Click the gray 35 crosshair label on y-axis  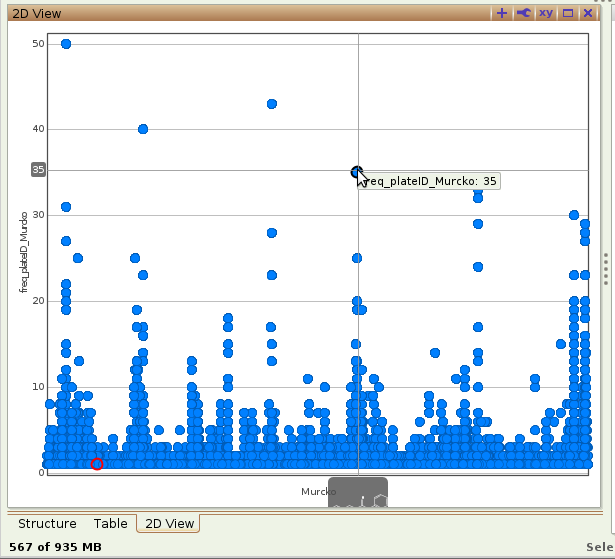pyautogui.click(x=39, y=170)
